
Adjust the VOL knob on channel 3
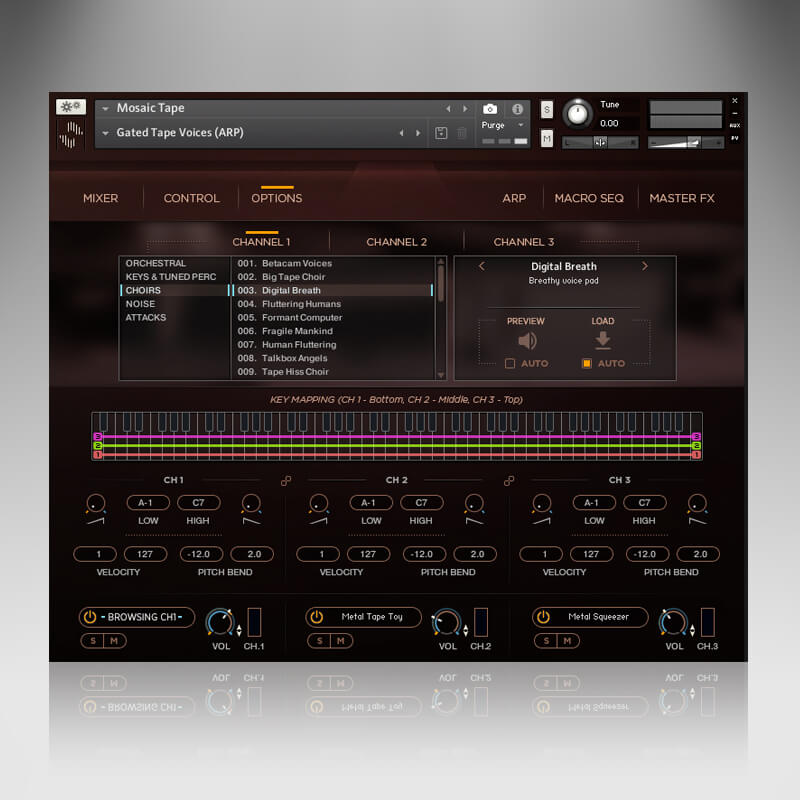click(x=673, y=622)
